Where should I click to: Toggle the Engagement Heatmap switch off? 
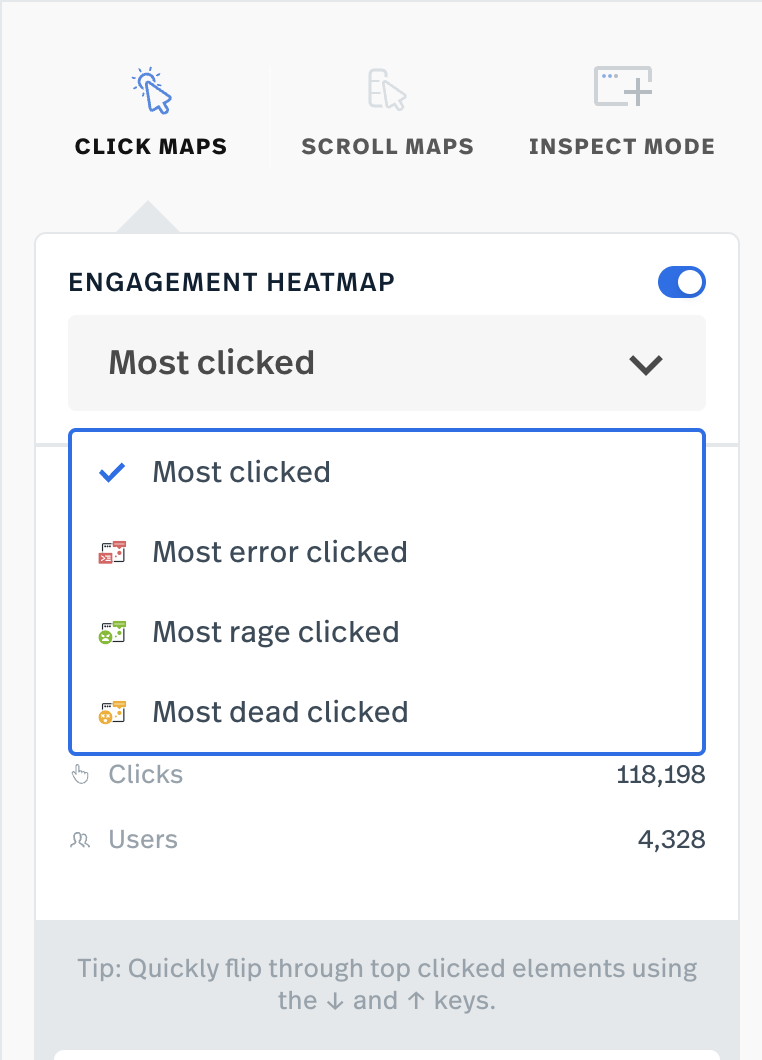tap(682, 283)
